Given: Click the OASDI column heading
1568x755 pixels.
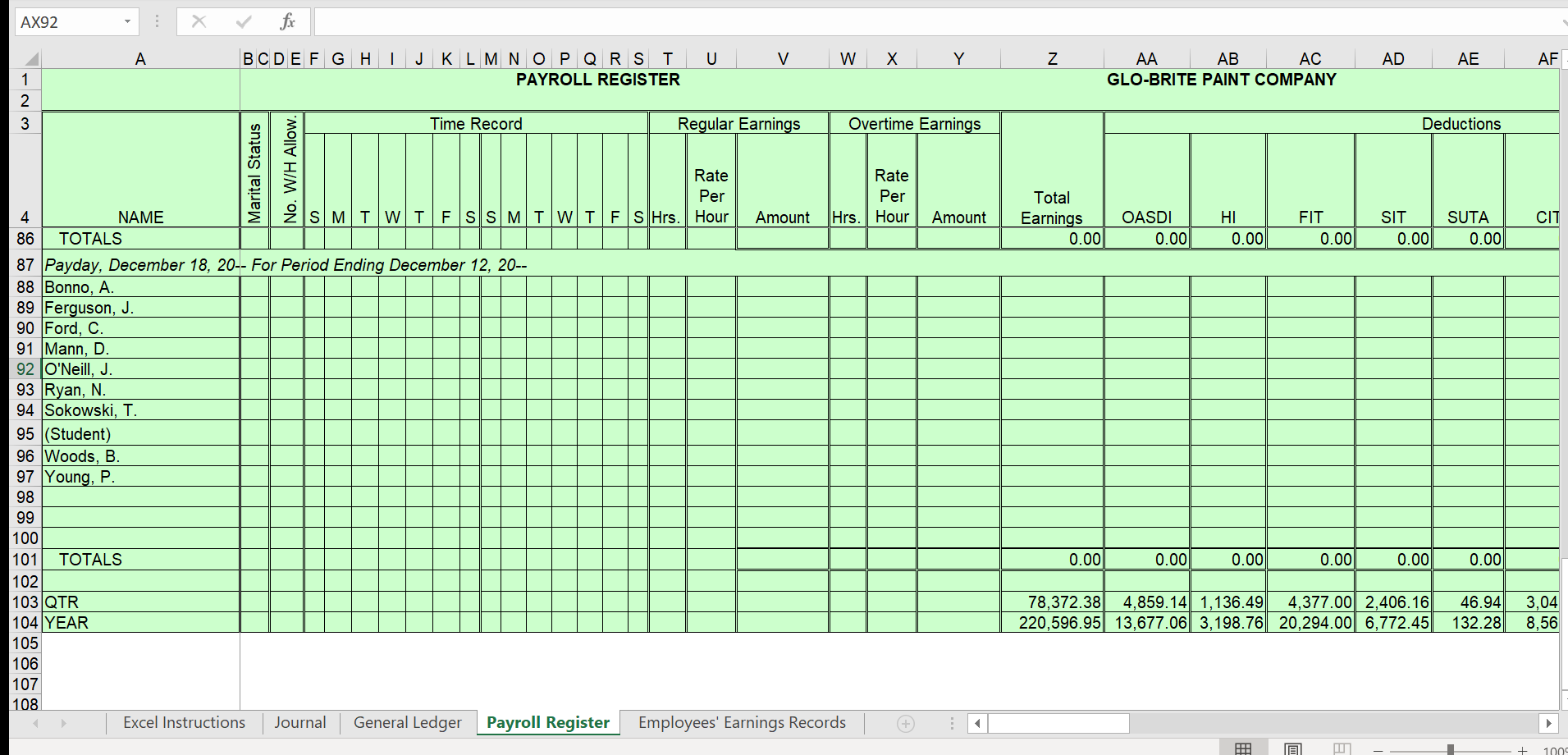Looking at the screenshot, I should click(1146, 217).
